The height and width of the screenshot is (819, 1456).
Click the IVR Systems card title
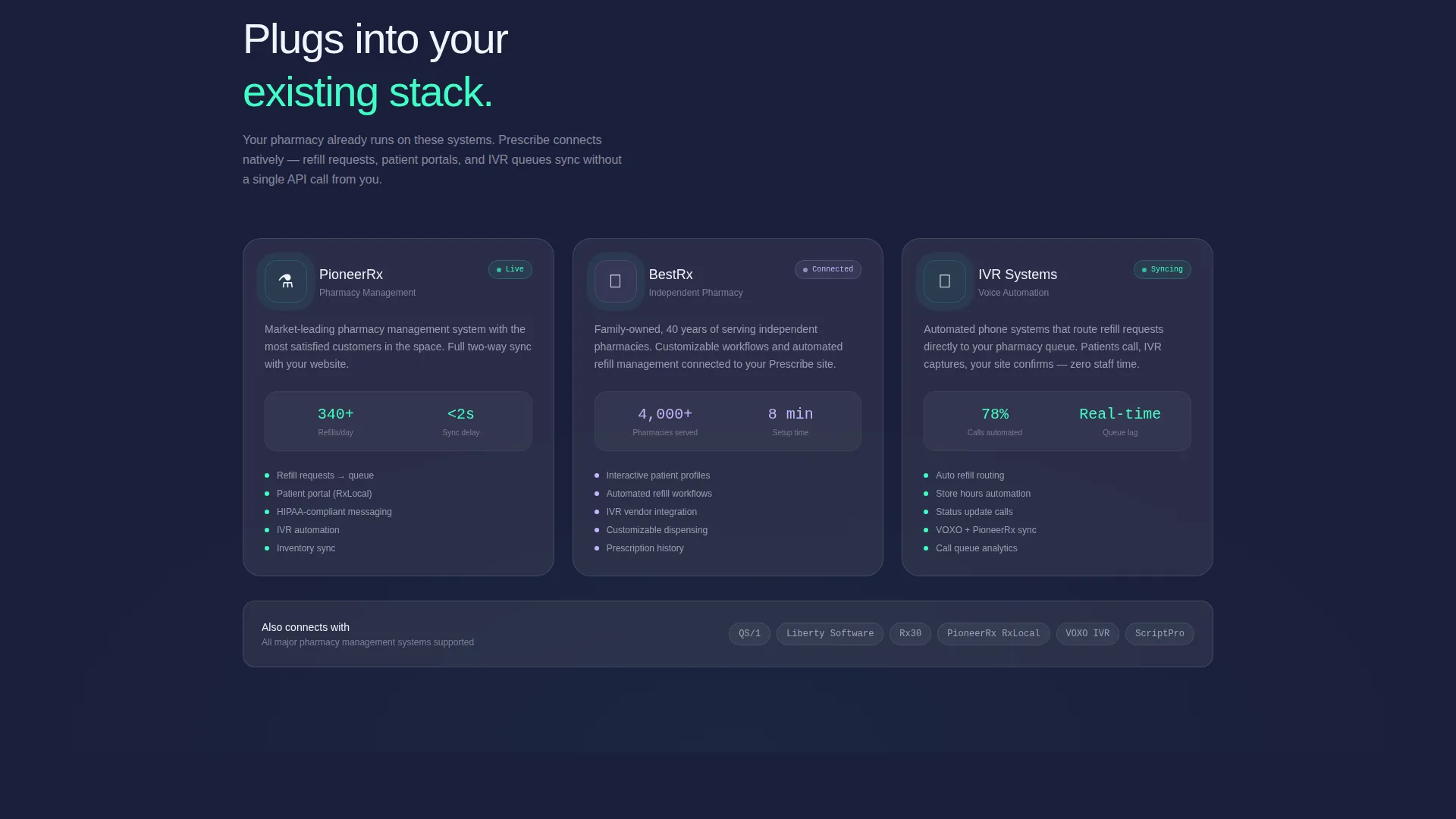pos(1018,275)
